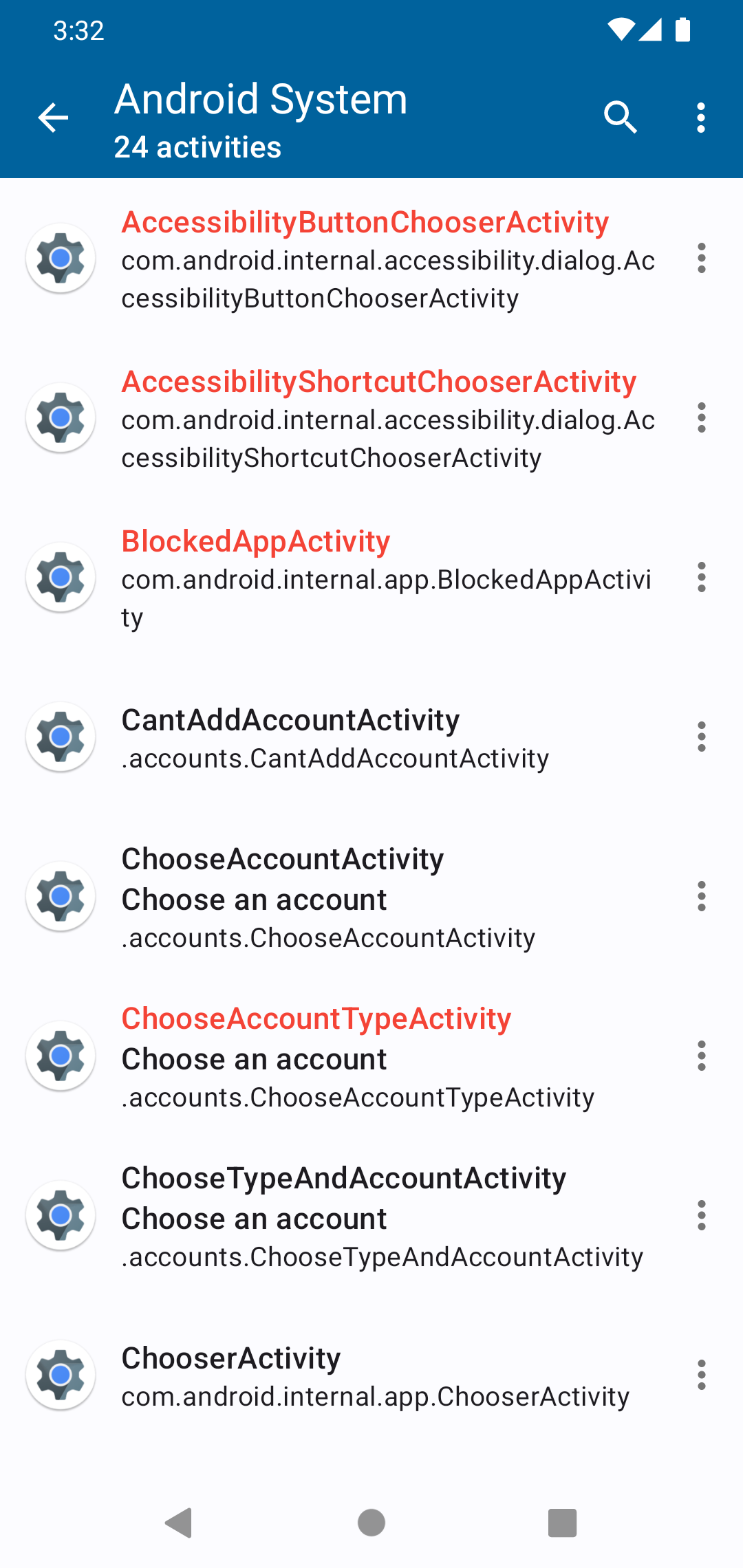Tap the back arrow in the header
The height and width of the screenshot is (1568, 743).
pyautogui.click(x=53, y=118)
